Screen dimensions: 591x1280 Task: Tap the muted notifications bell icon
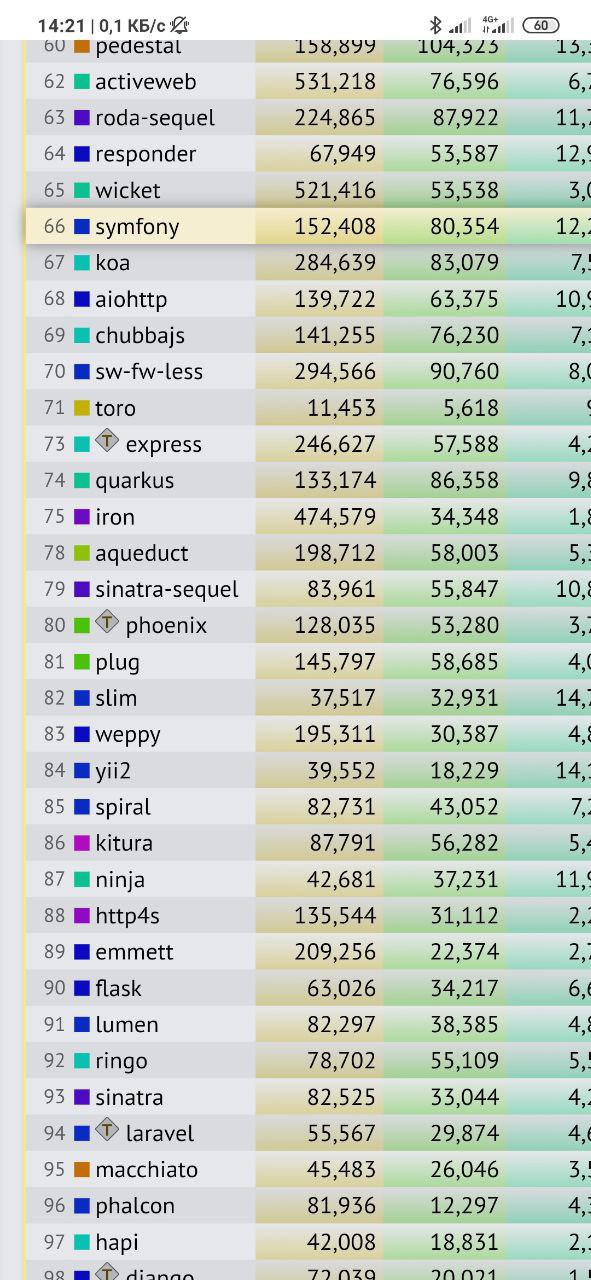click(180, 25)
